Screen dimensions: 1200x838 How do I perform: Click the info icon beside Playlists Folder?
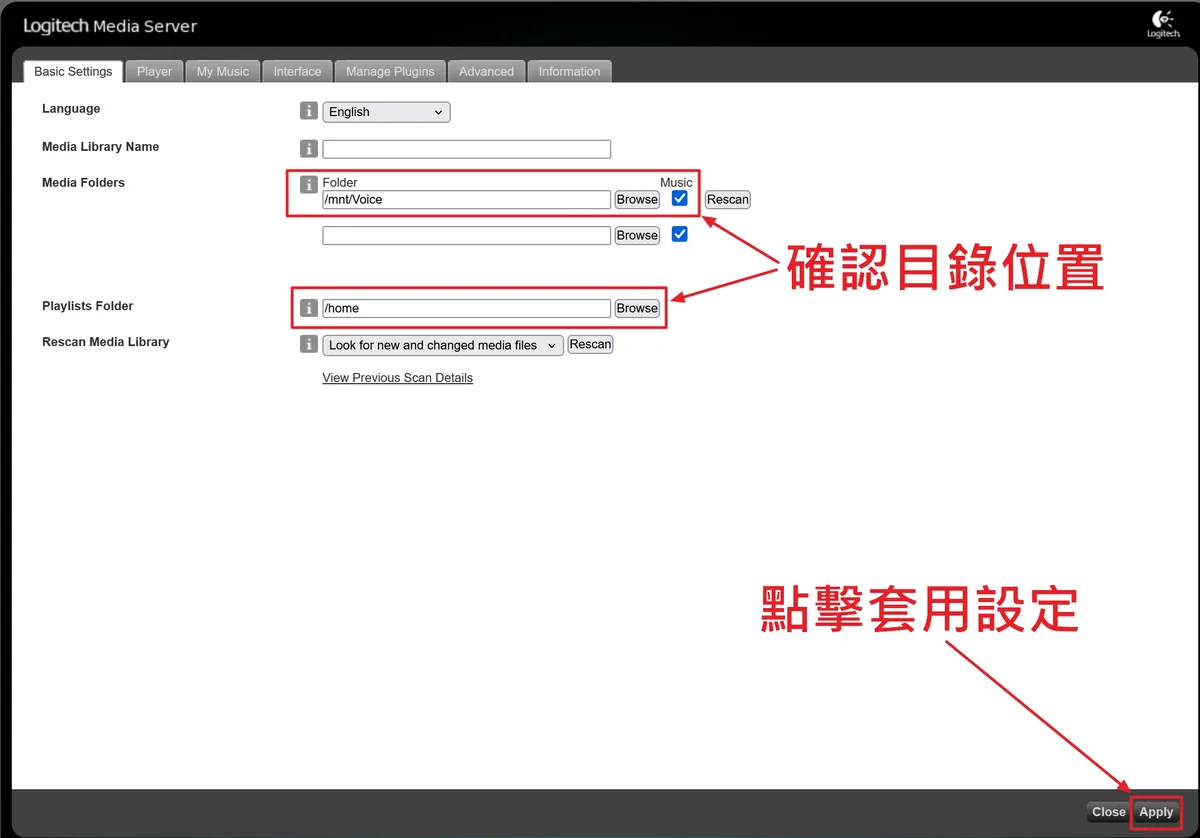[309, 308]
